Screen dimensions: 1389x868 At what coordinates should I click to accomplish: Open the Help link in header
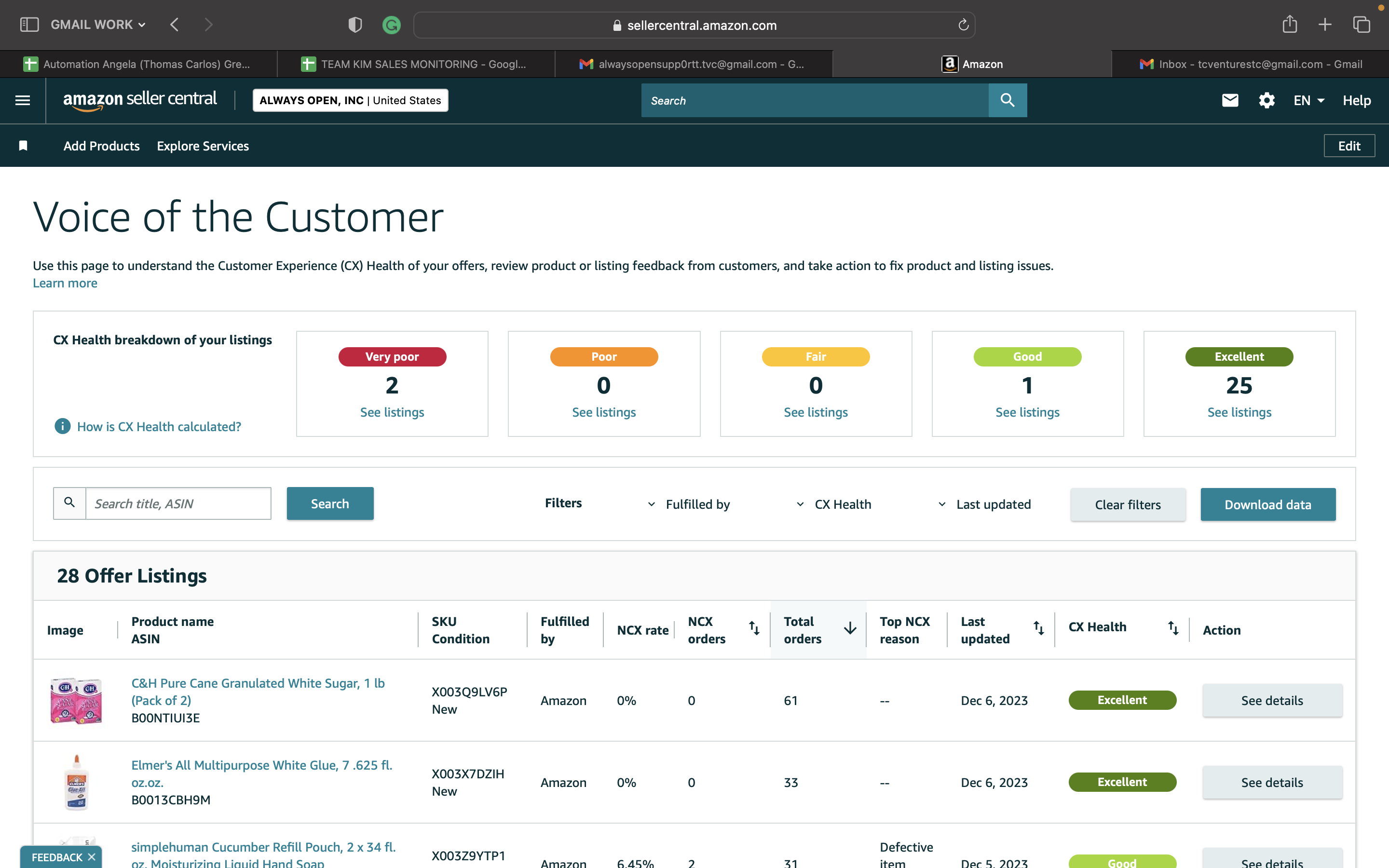[1357, 100]
